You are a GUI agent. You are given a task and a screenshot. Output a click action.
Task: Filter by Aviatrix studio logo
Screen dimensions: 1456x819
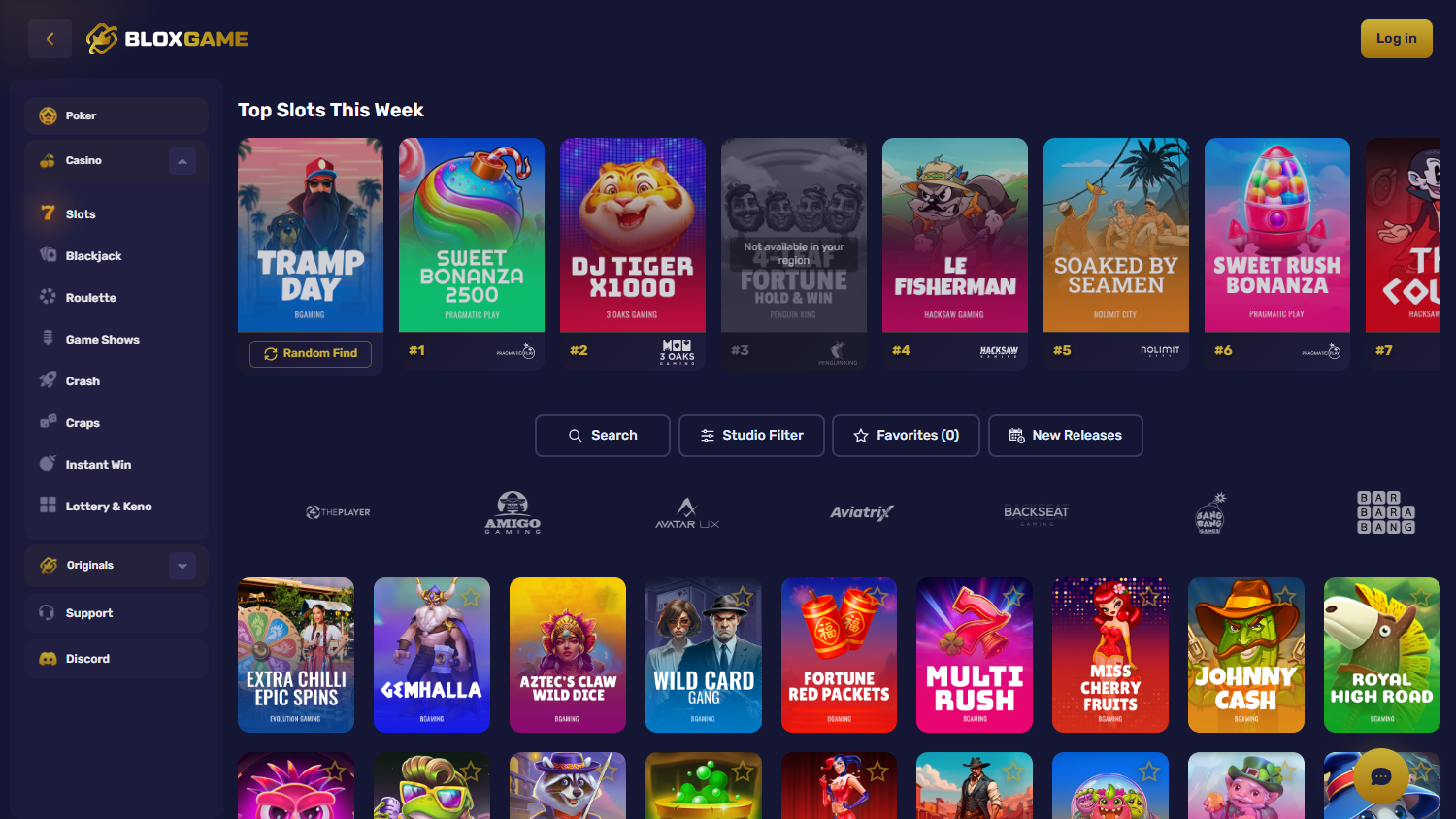click(x=862, y=512)
